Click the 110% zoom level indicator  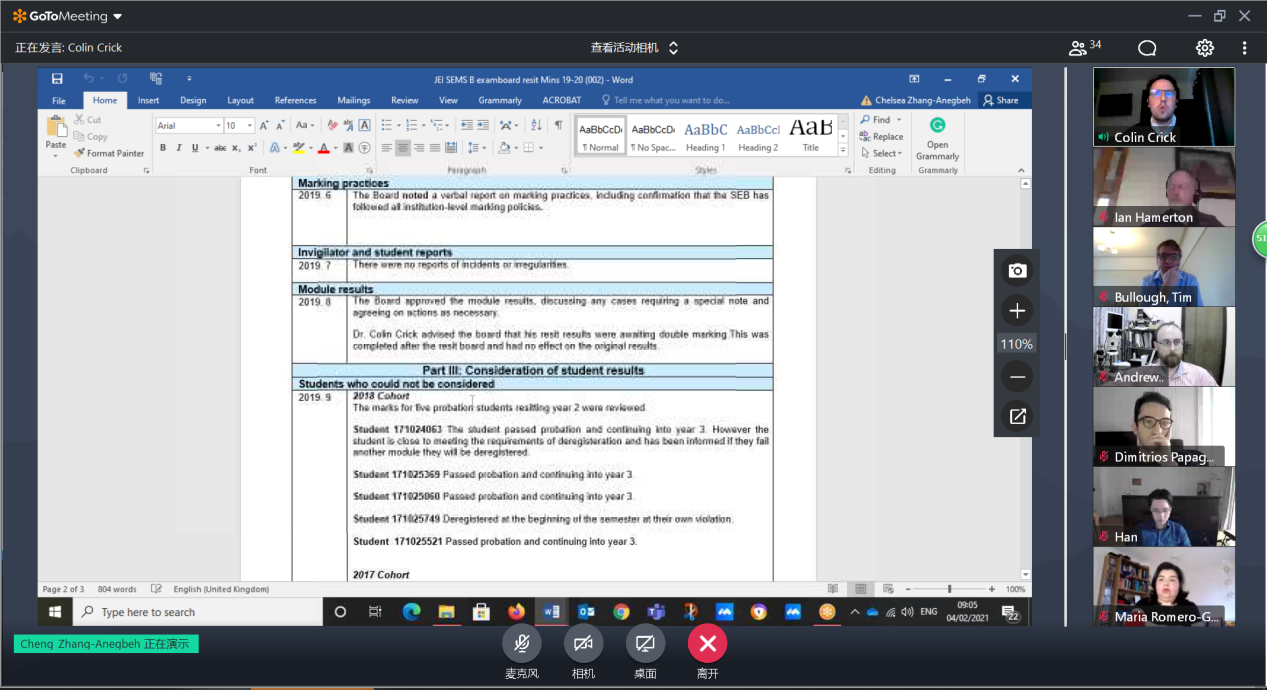click(x=1017, y=344)
